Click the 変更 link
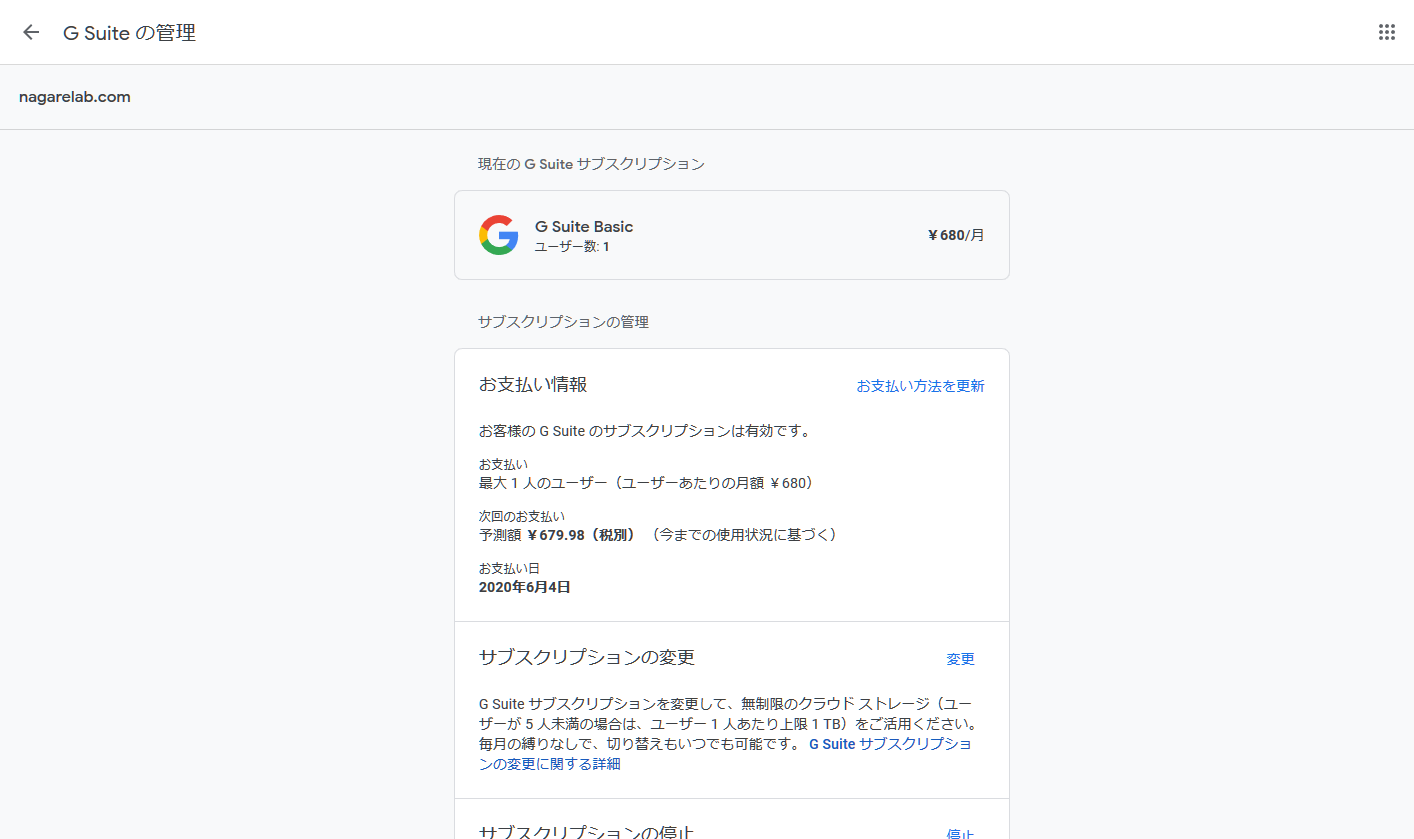Screen dimensions: 1414x839 960,659
